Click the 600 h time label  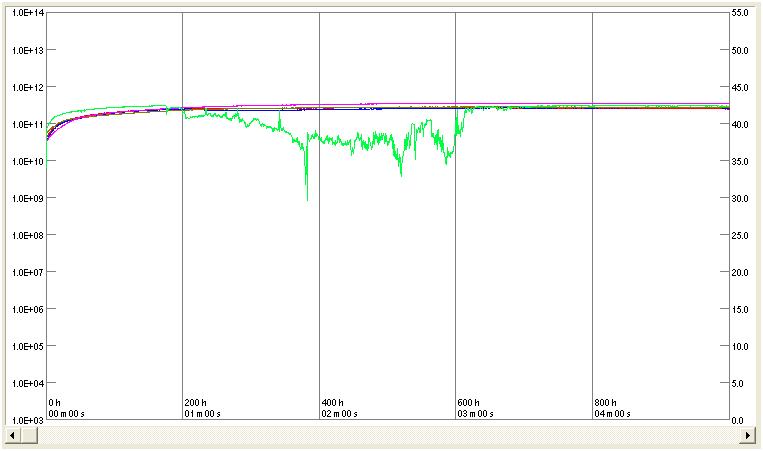coord(469,402)
